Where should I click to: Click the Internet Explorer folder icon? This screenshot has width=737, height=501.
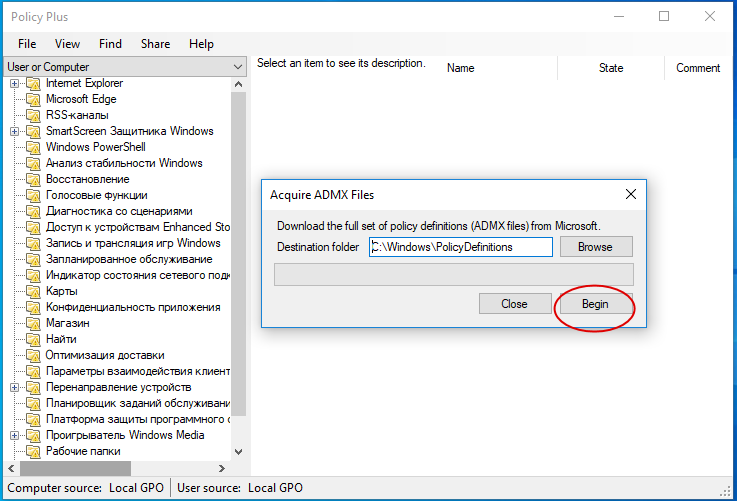(33, 84)
